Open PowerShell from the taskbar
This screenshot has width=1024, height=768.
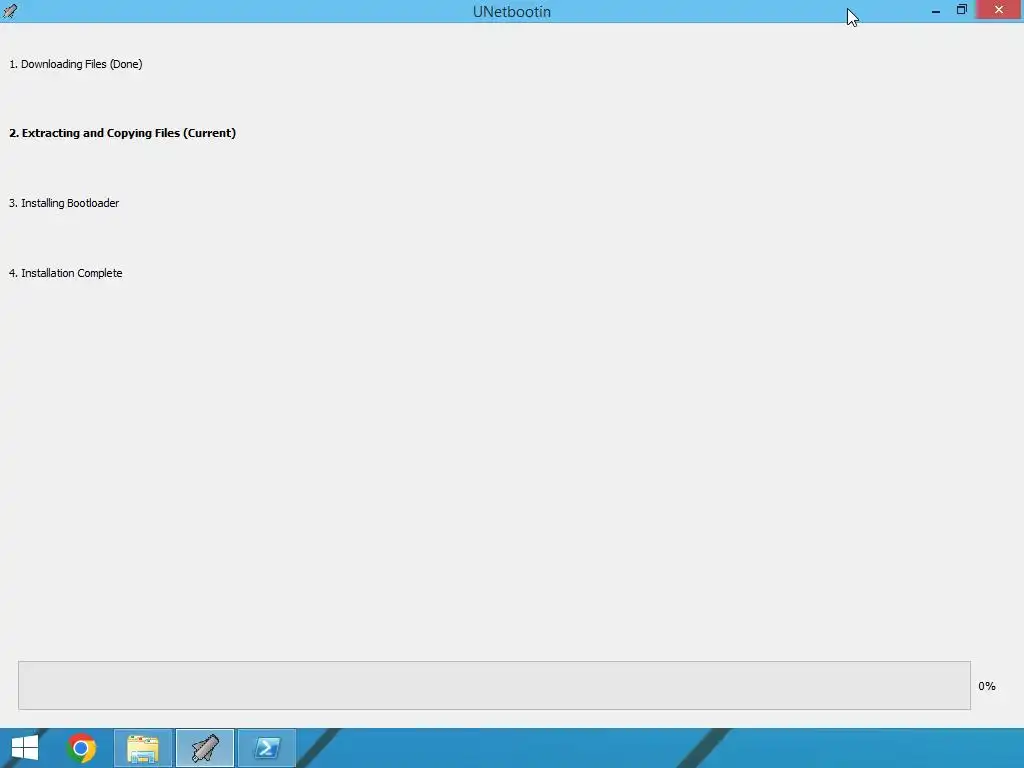tap(267, 748)
